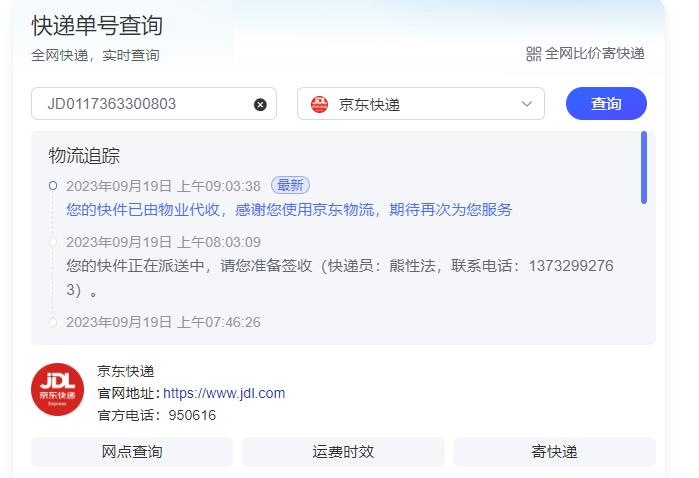699x478 pixels.
Task: Click the 官方电话 950616 text
Action: pyautogui.click(x=157, y=415)
